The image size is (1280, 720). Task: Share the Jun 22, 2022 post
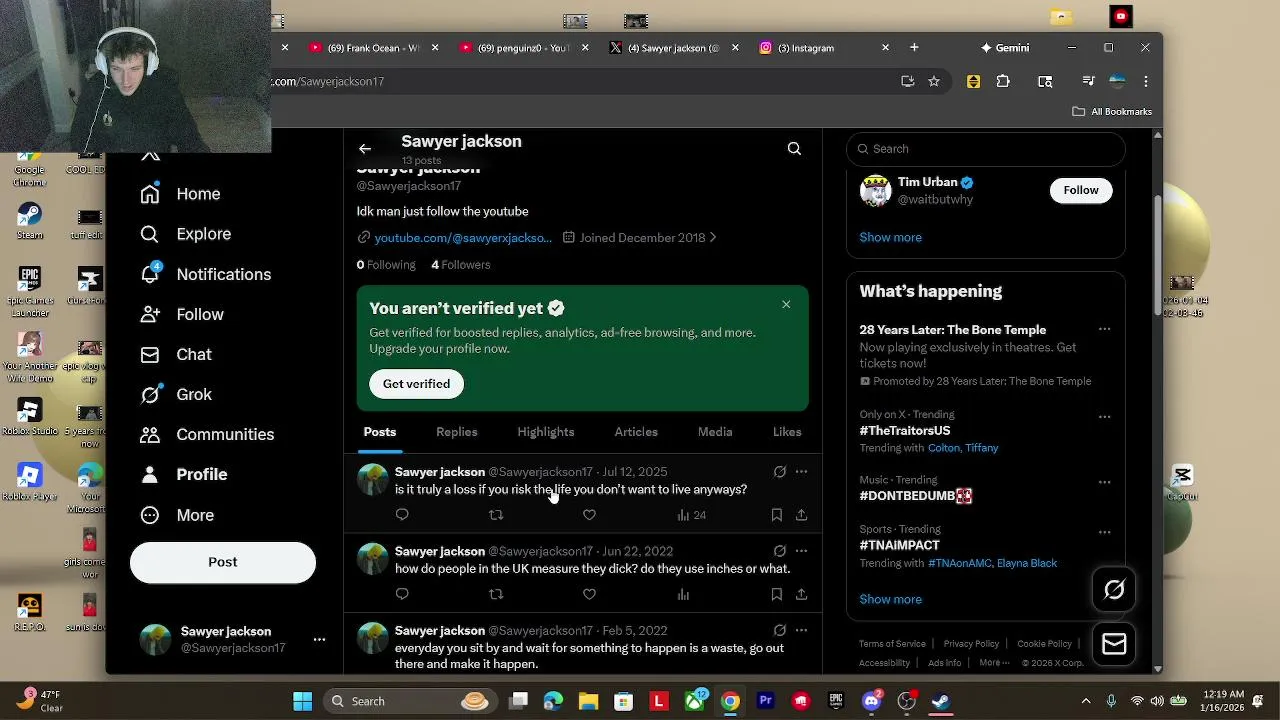point(801,594)
